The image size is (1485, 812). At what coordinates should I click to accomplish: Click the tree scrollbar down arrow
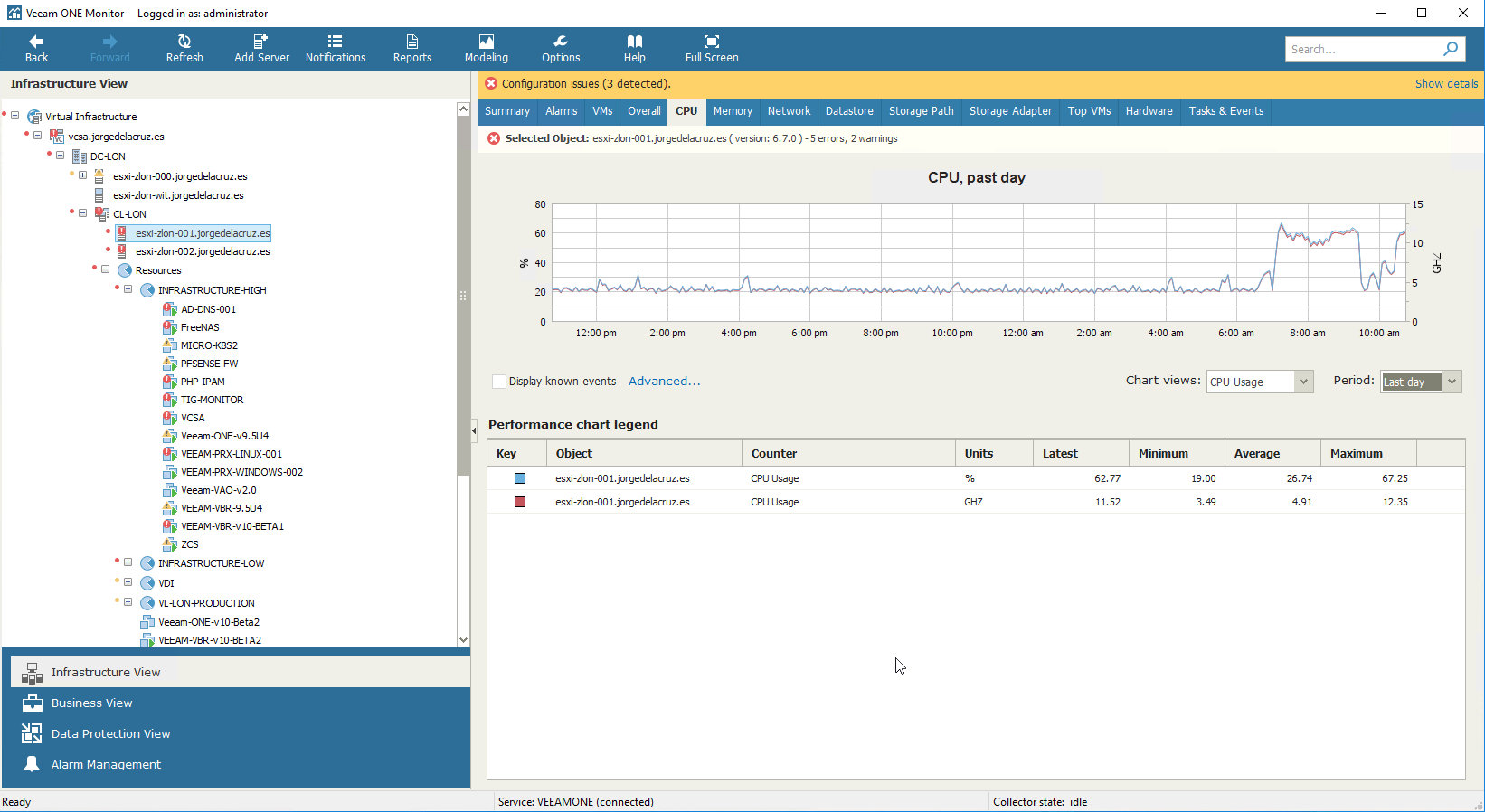(463, 639)
